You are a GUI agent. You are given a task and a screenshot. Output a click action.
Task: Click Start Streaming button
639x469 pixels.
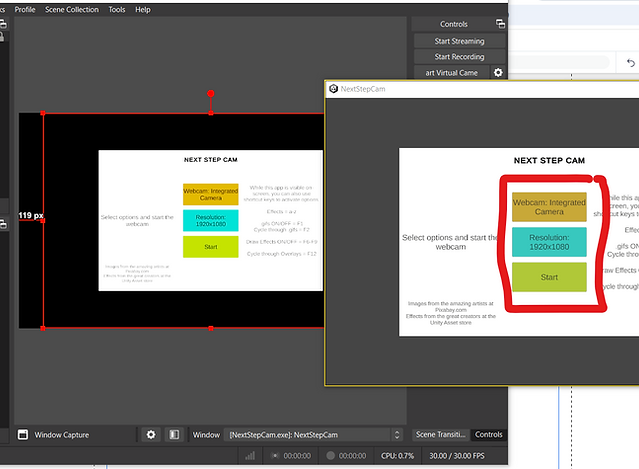459,41
